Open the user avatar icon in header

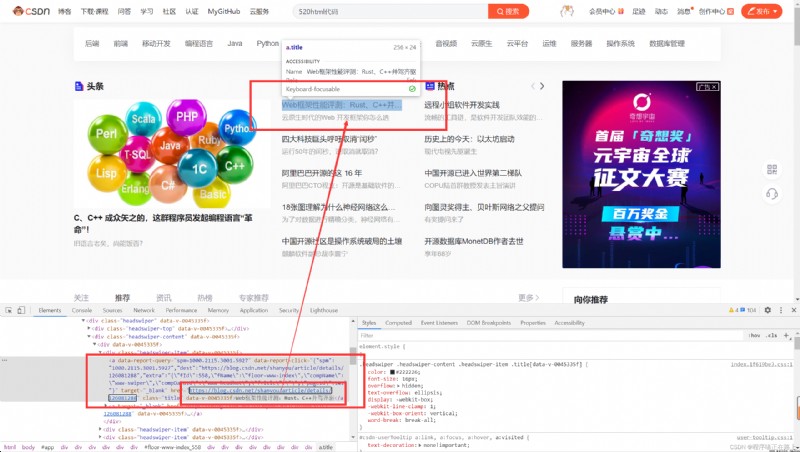[567, 11]
